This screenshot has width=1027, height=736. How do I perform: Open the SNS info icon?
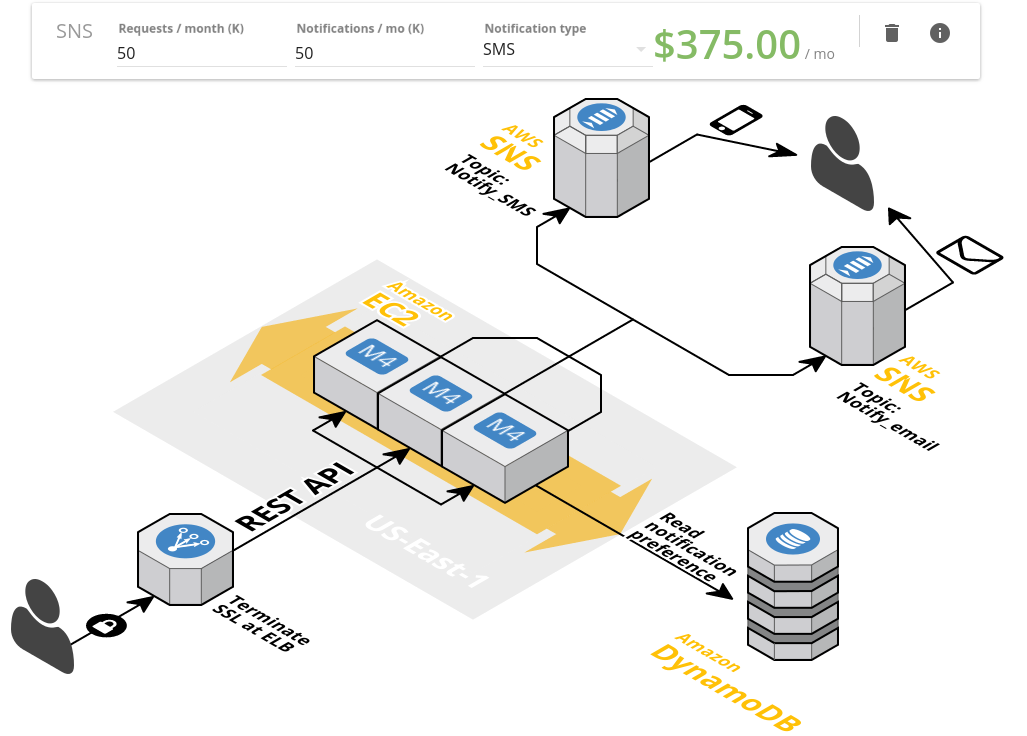940,33
